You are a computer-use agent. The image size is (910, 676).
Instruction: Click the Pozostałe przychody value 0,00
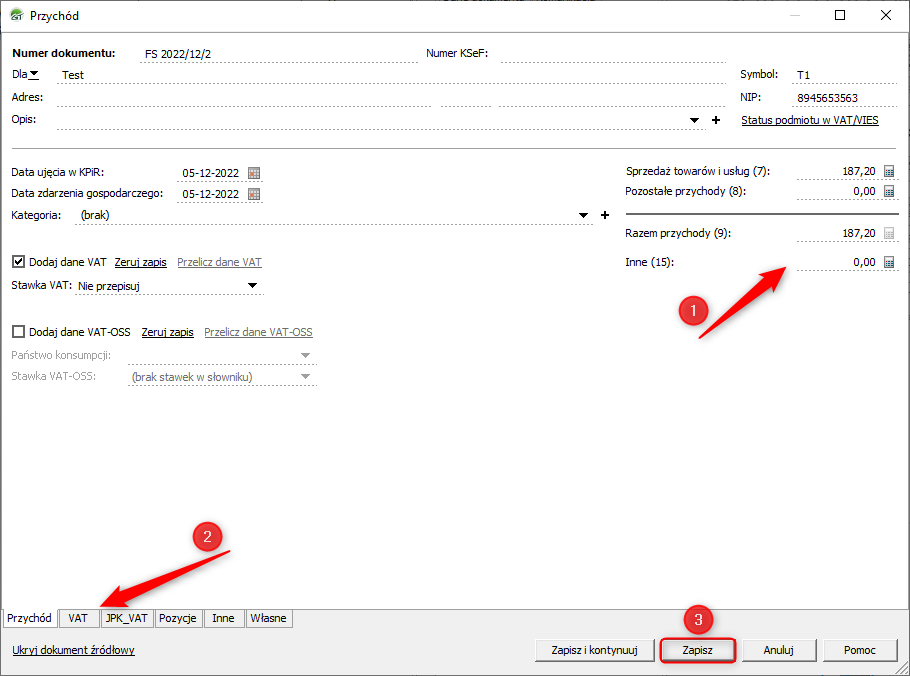[837, 191]
